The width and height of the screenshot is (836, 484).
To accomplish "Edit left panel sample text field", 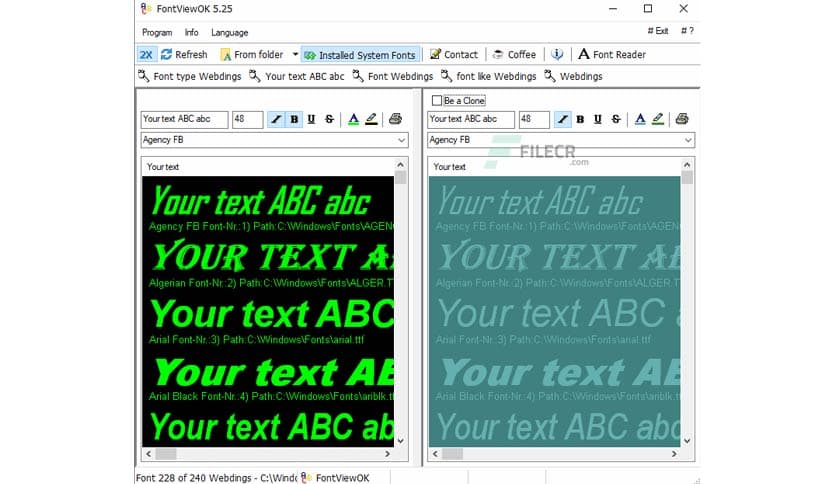I will 184,119.
